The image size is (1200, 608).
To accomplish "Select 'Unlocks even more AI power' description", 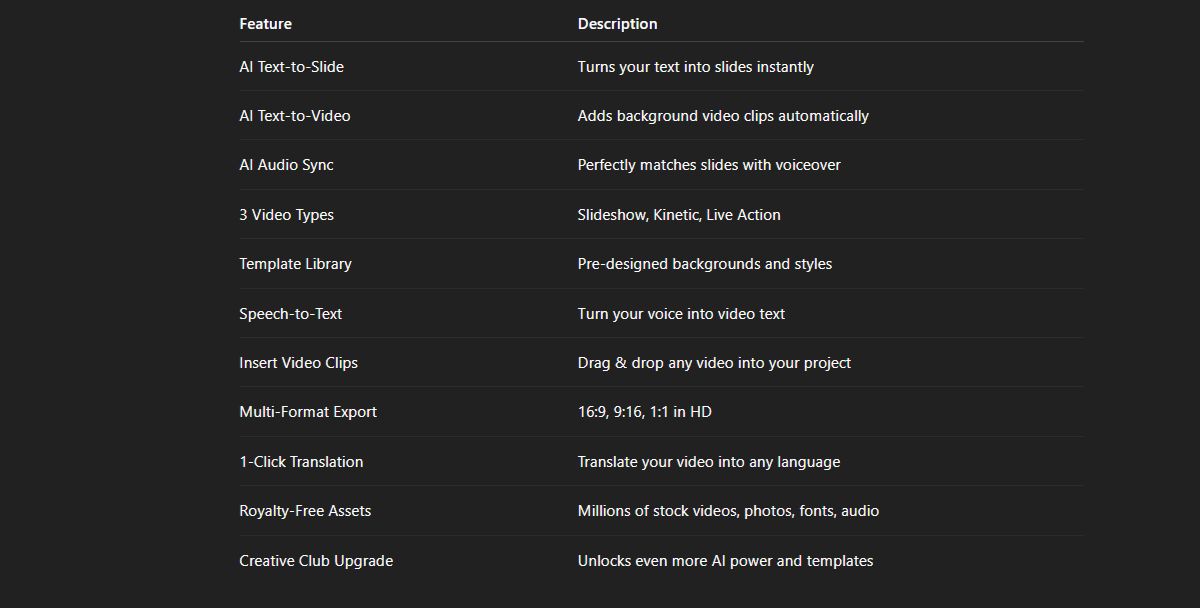I will tap(726, 561).
